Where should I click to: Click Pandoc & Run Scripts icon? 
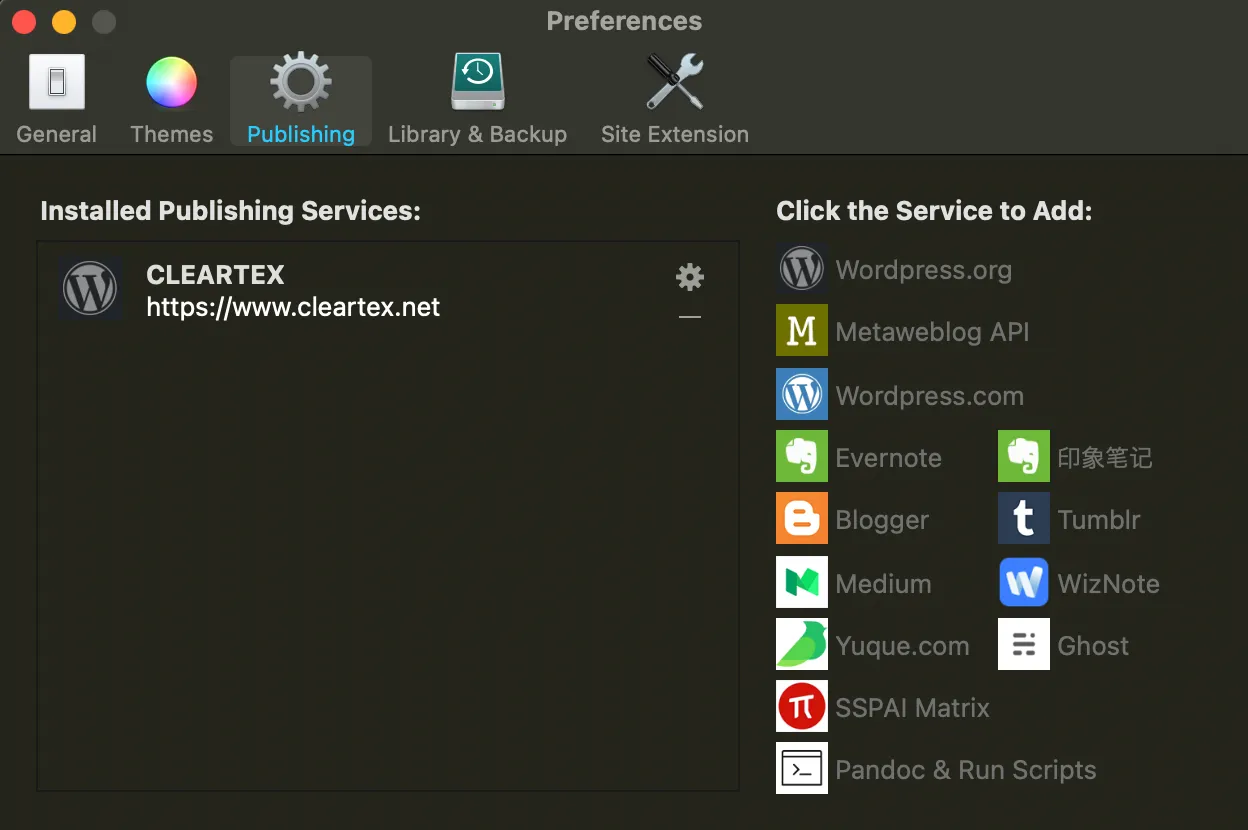[802, 769]
